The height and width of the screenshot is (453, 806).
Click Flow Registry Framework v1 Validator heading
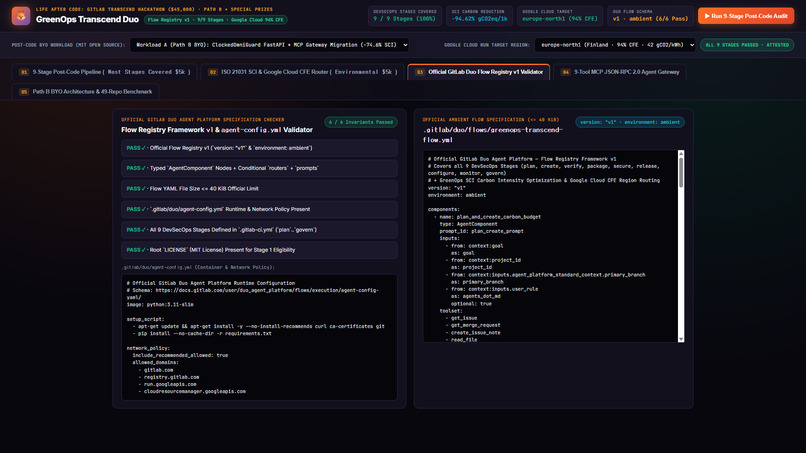click(217, 130)
